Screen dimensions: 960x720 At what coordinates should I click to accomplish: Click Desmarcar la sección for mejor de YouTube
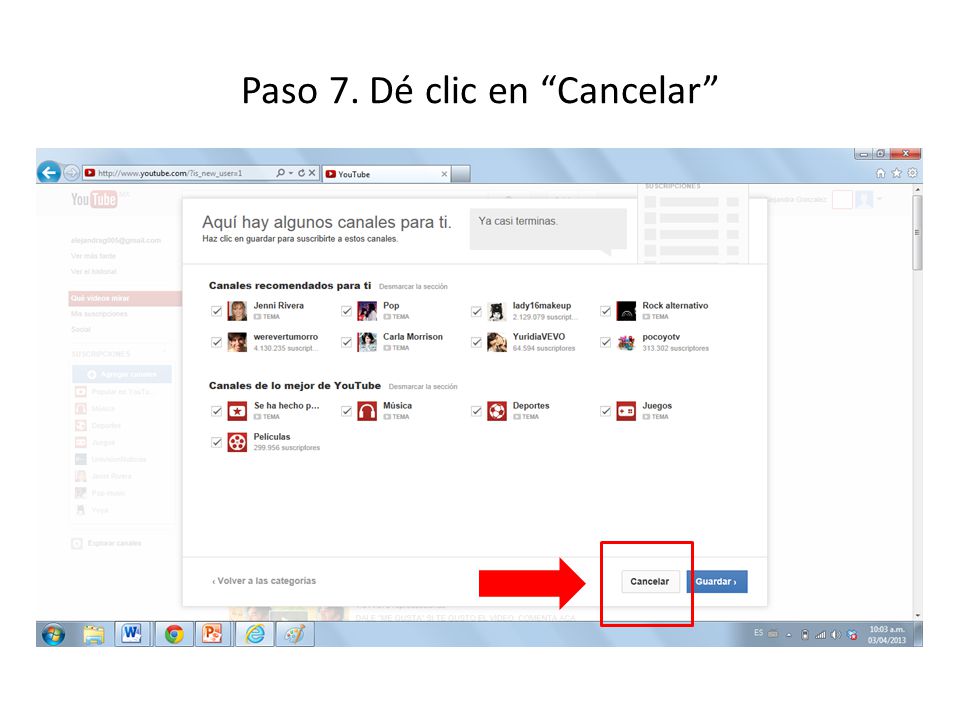[423, 386]
